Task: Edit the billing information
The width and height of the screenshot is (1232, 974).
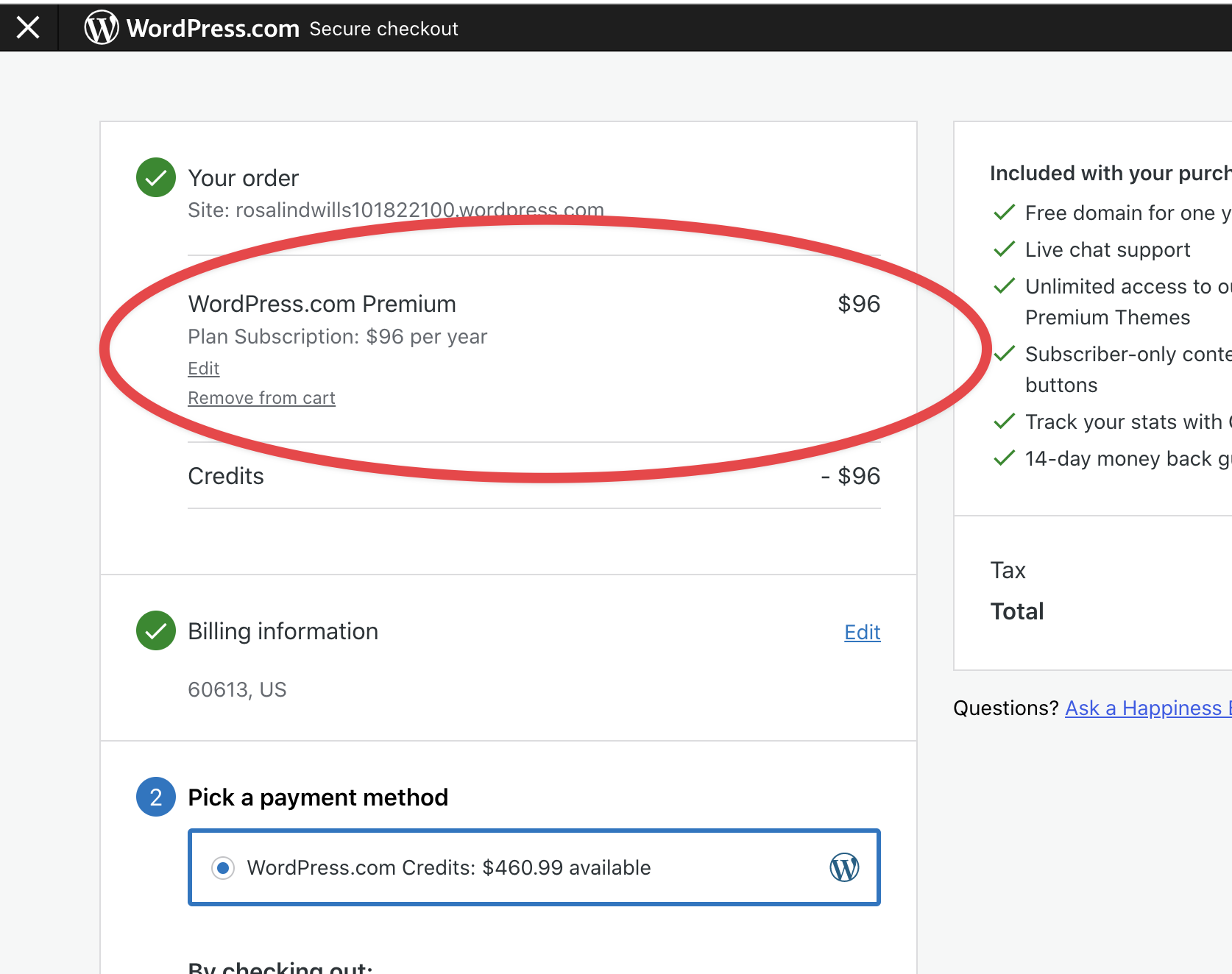Action: pyautogui.click(x=862, y=632)
